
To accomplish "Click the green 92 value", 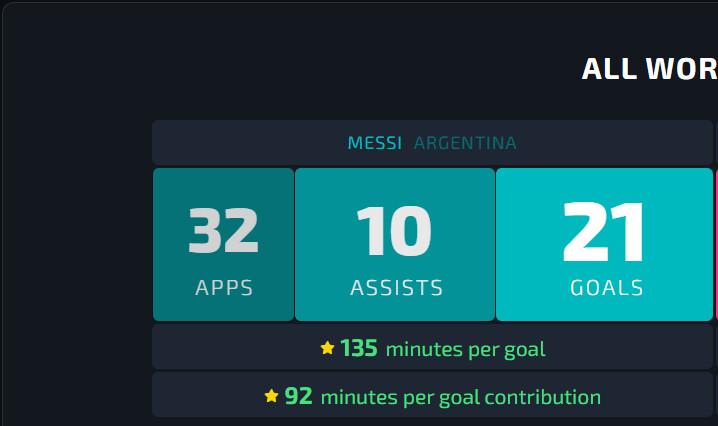I will pos(299,396).
